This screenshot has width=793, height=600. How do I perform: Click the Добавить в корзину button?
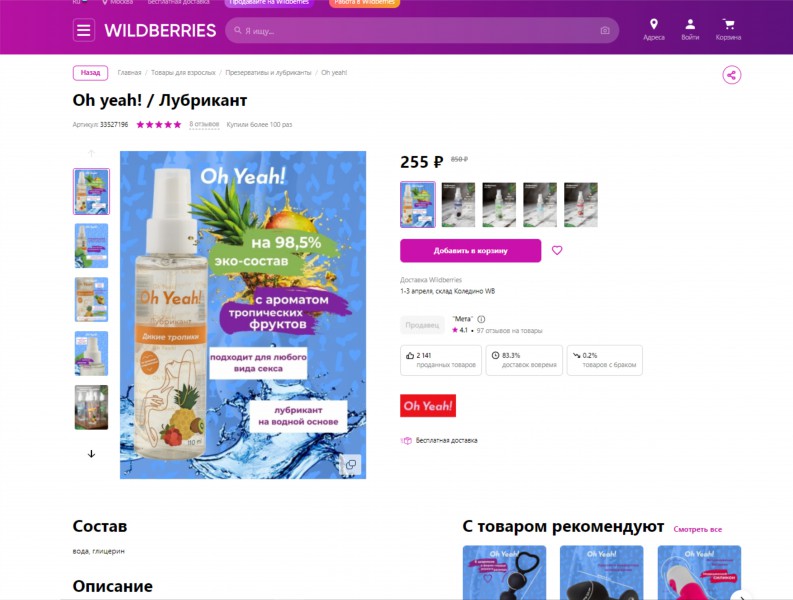470,250
